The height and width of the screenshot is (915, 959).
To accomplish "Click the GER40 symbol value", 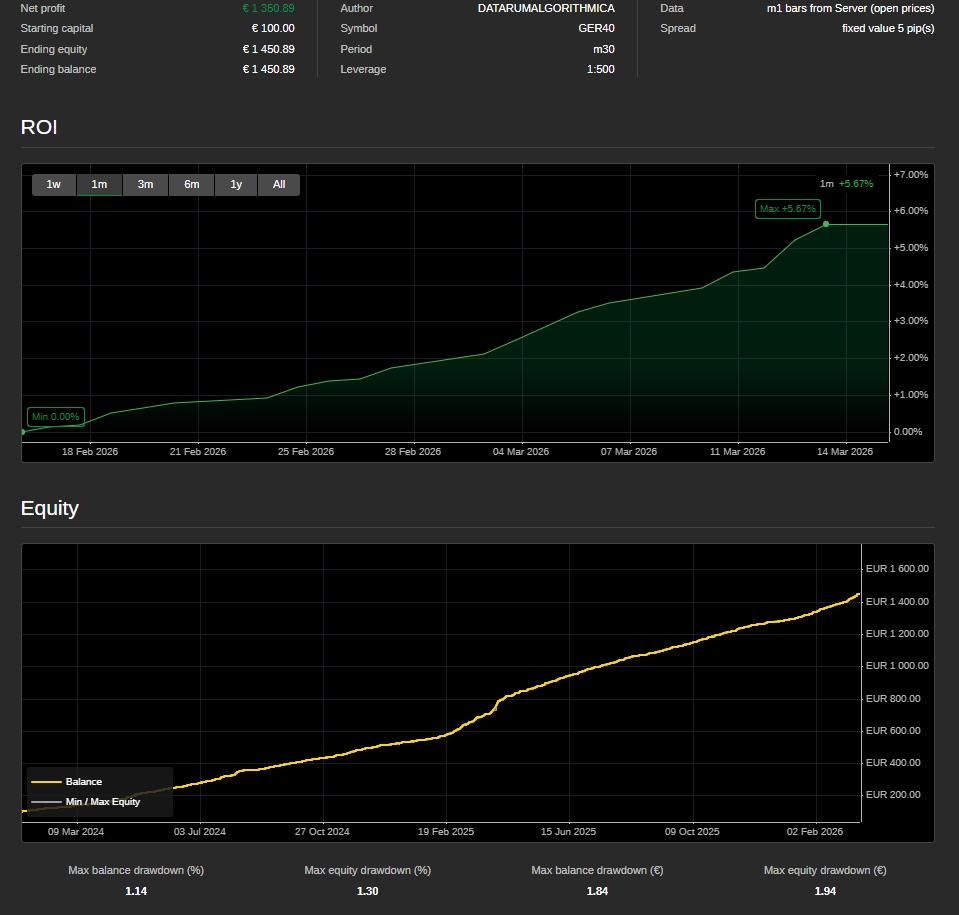I will click(x=596, y=28).
